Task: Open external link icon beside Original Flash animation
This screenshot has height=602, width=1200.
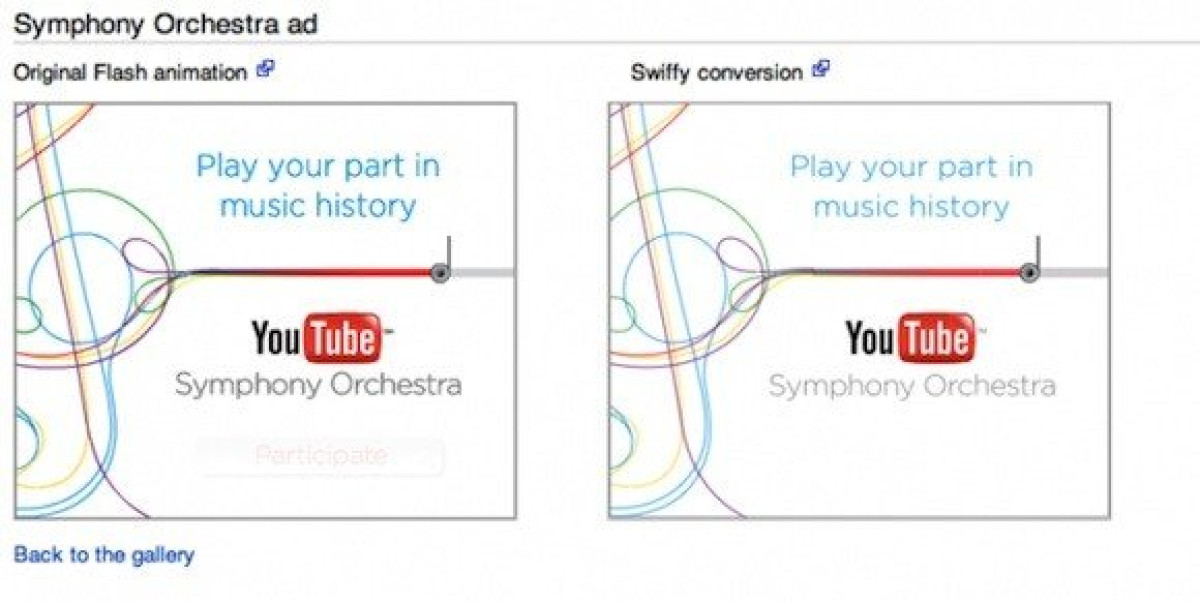Action: [265, 69]
